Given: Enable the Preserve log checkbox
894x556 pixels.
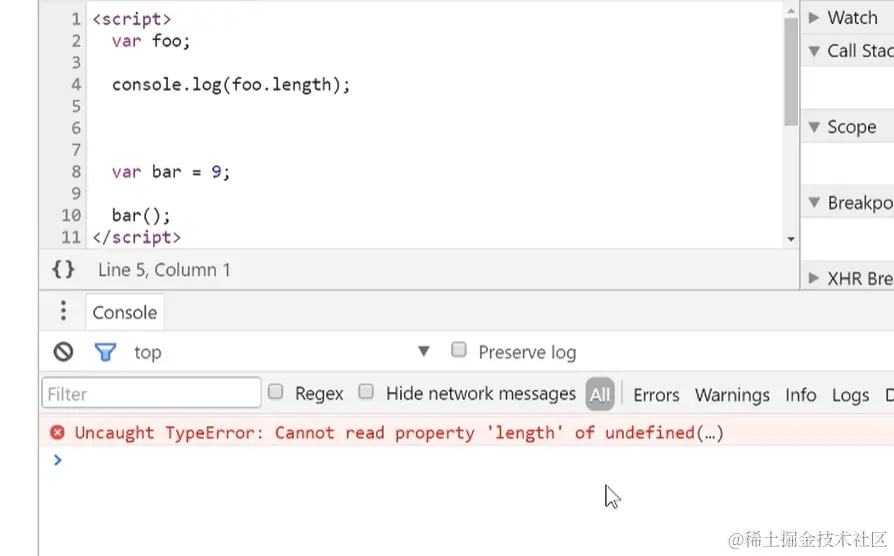Looking at the screenshot, I should coord(458,350).
